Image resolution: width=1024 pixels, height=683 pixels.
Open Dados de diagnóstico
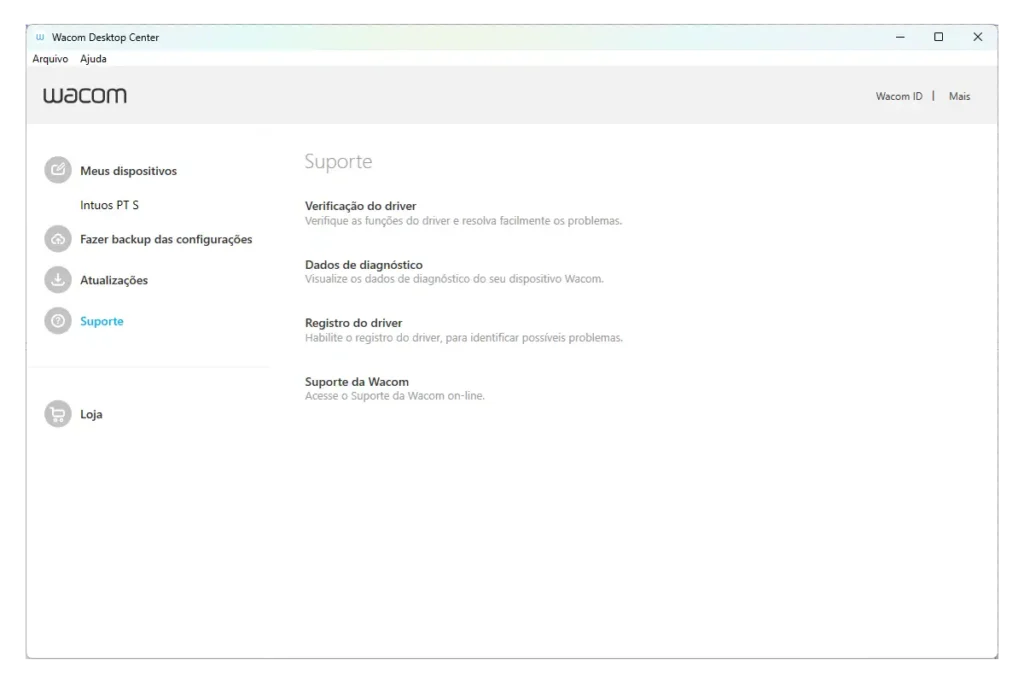(364, 264)
